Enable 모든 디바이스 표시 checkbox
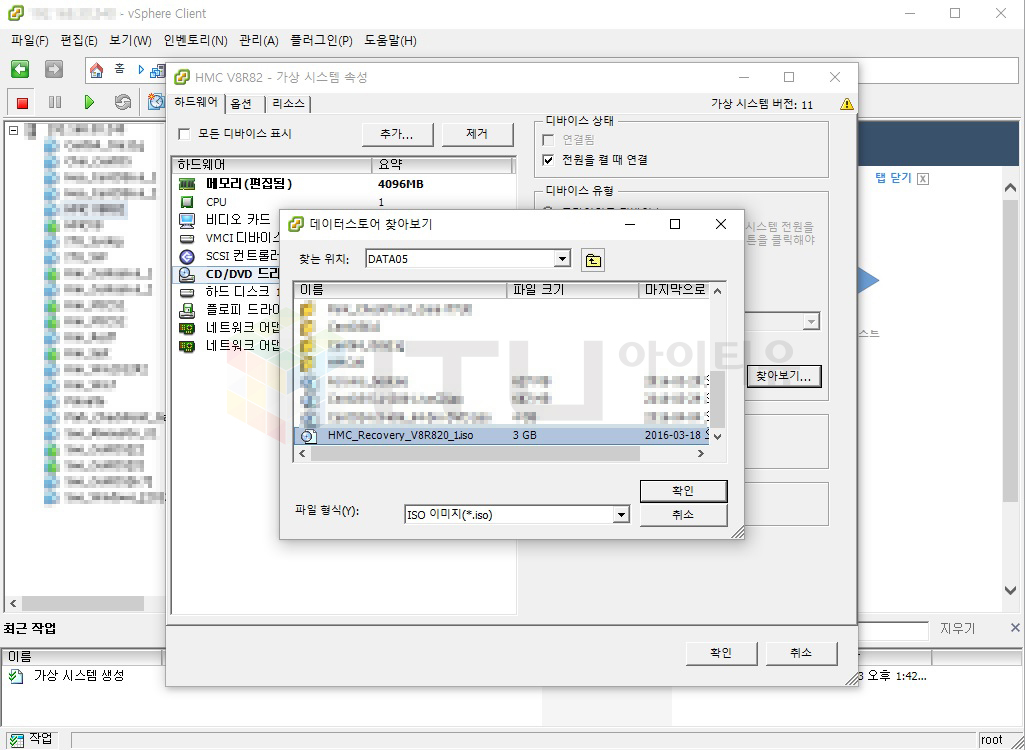Viewport: 1025px width, 750px height. 184,134
